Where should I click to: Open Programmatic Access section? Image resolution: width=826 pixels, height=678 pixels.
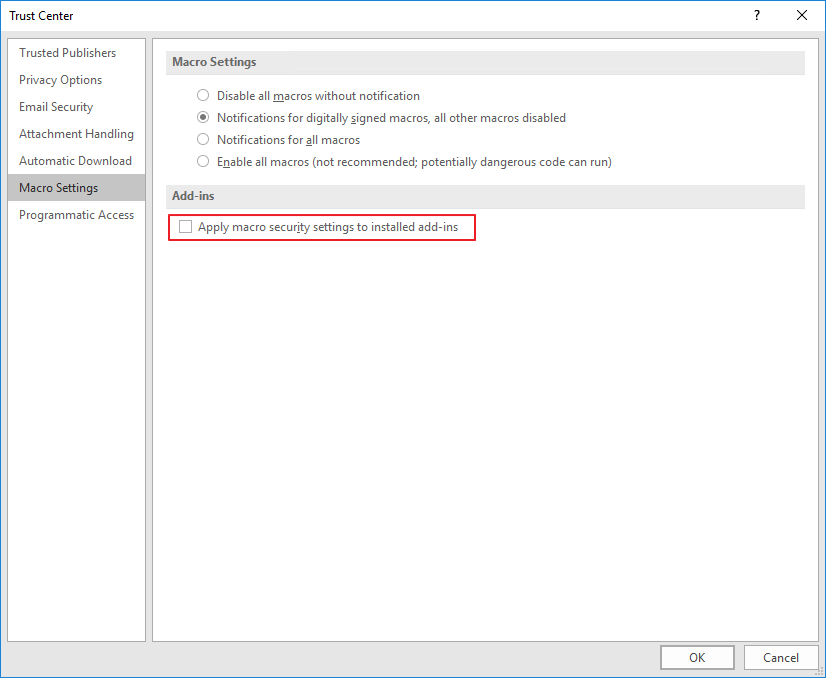[x=76, y=215]
